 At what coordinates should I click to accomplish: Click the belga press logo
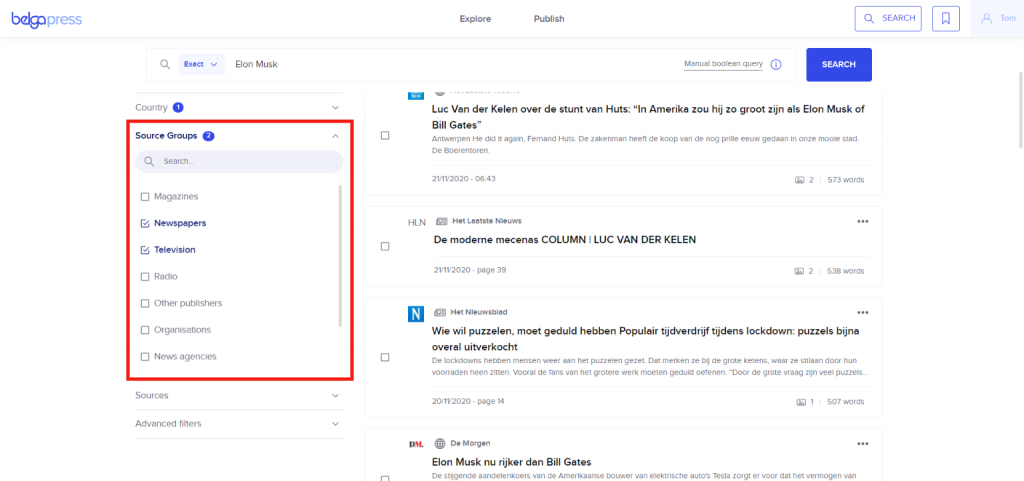coord(46,19)
